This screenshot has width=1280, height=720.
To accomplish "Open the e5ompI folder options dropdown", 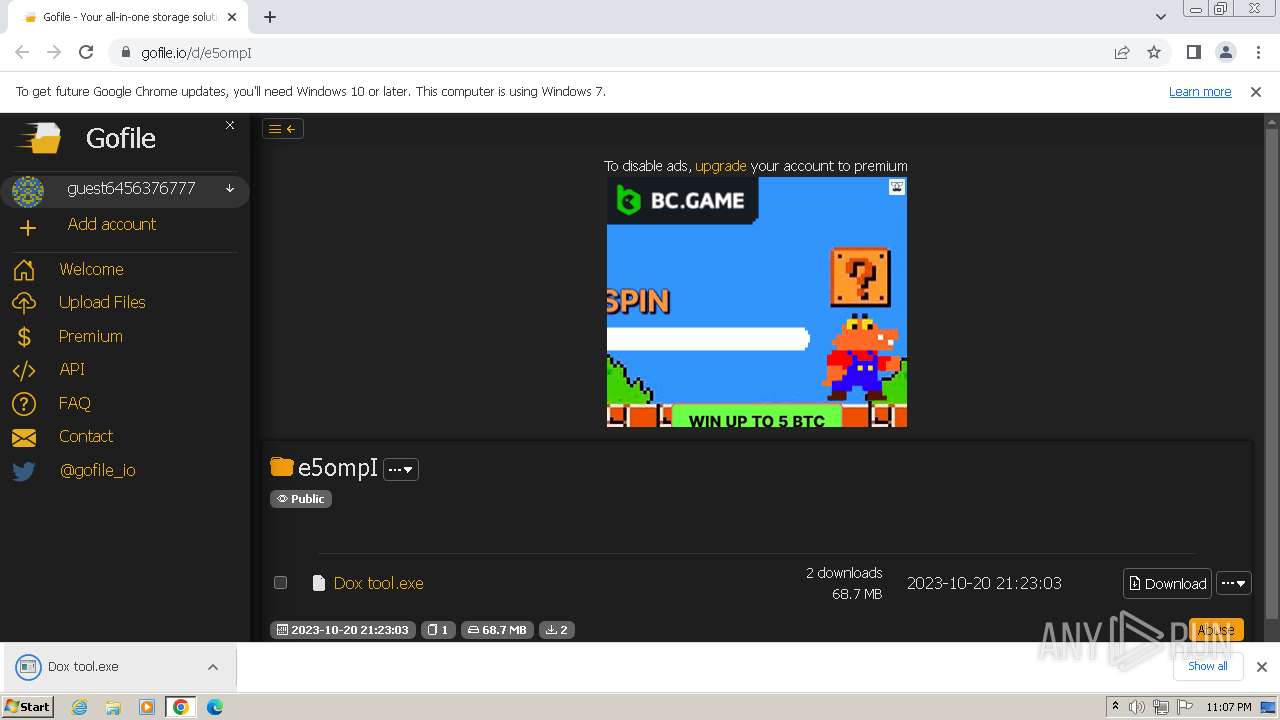I will click(x=401, y=469).
